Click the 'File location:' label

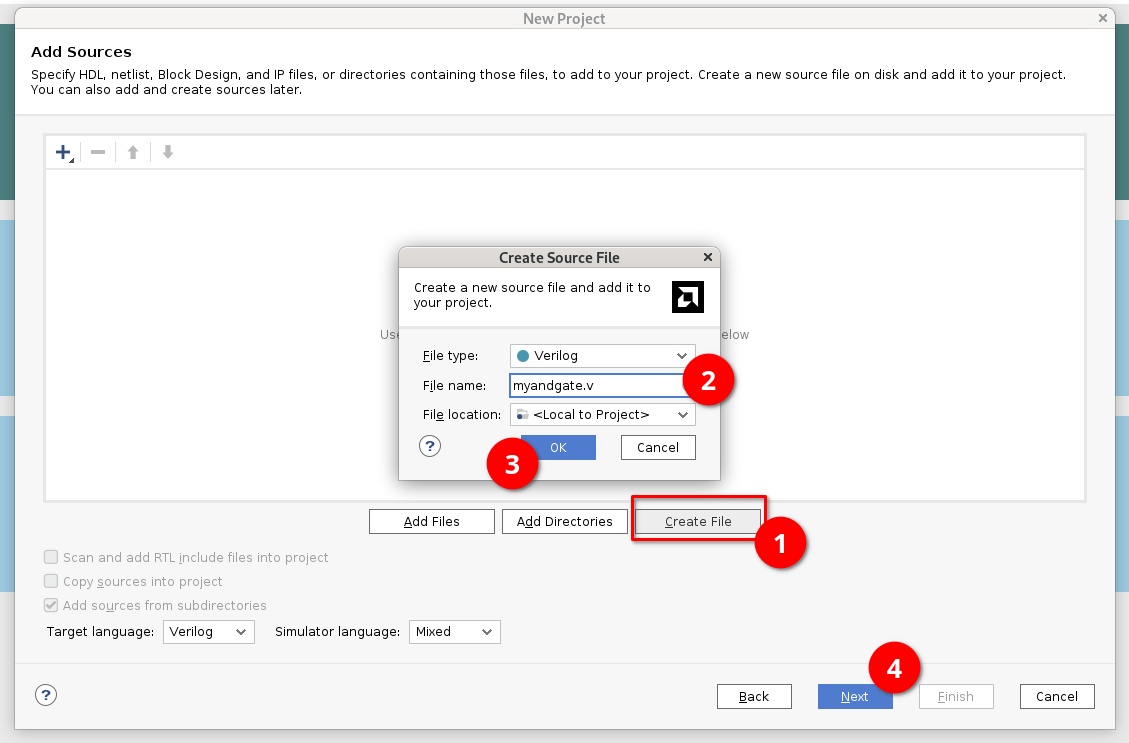pos(462,415)
